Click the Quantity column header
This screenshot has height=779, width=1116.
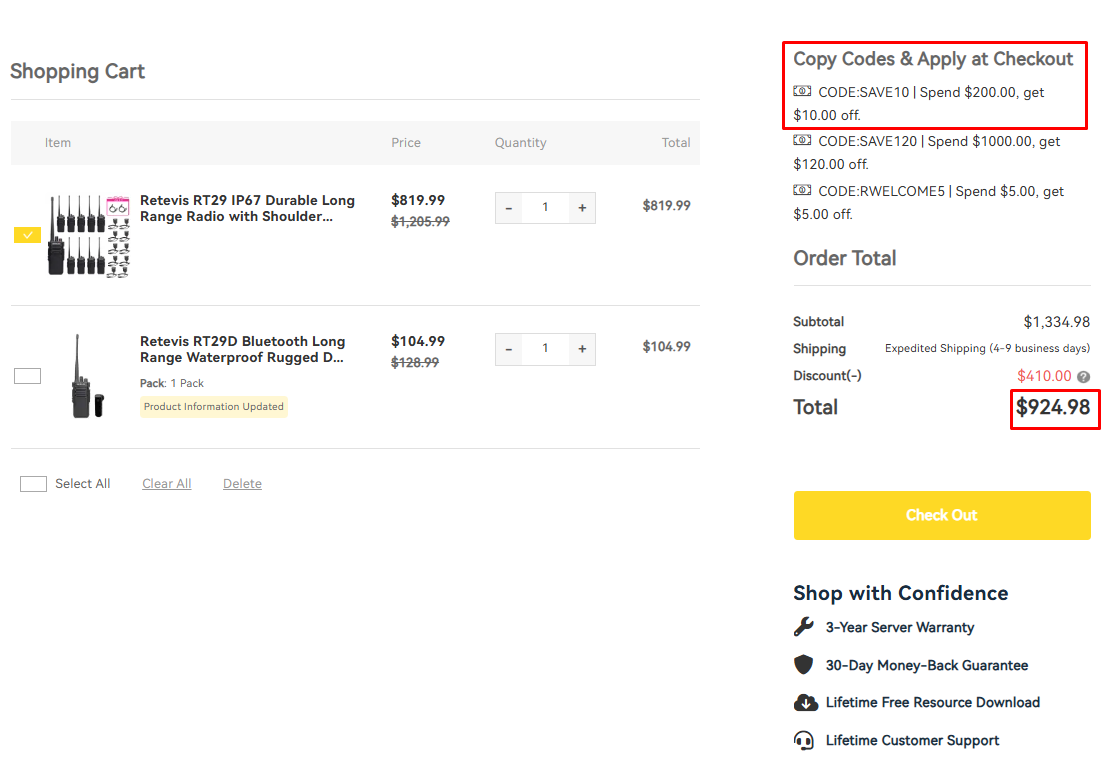(x=520, y=143)
